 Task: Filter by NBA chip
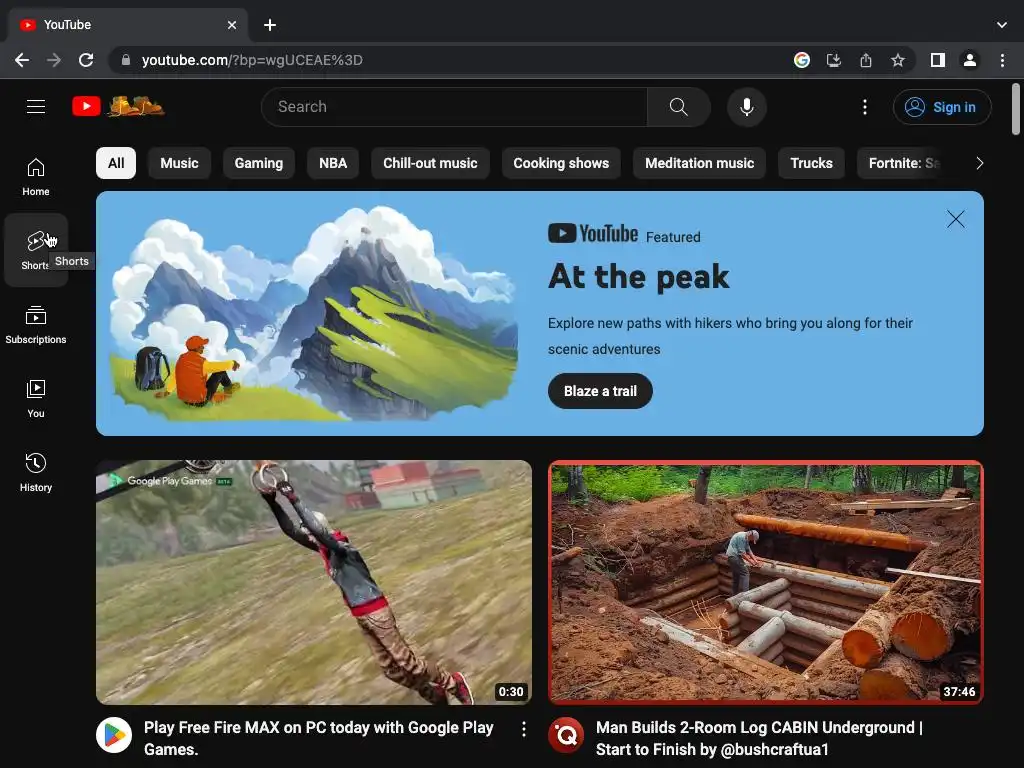(333, 163)
